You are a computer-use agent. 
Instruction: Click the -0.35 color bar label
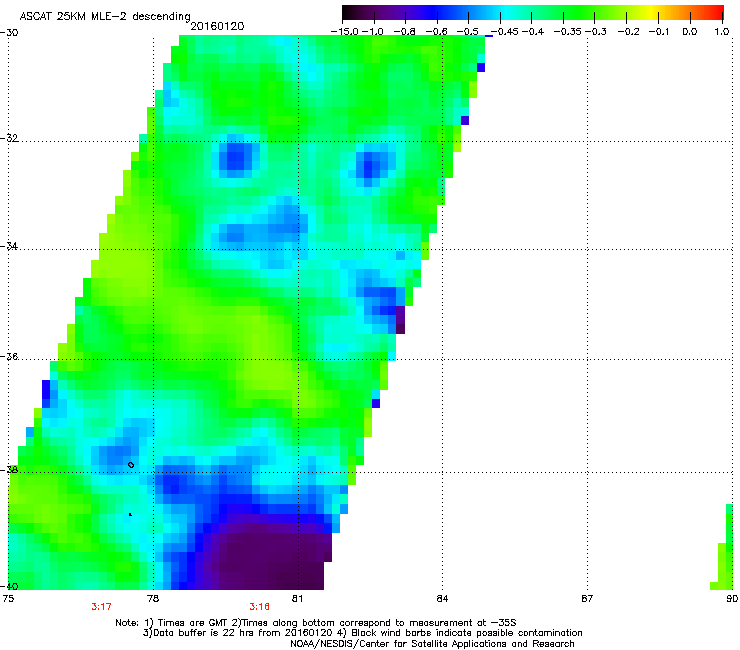click(x=568, y=32)
